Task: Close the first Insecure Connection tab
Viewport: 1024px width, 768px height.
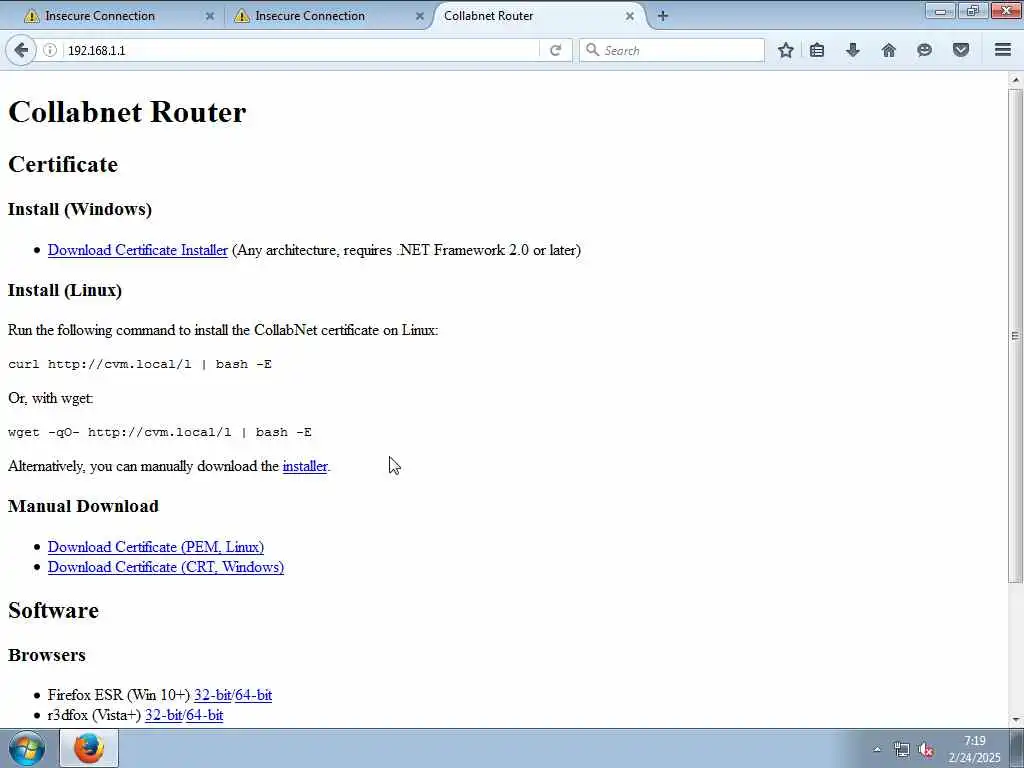Action: pyautogui.click(x=210, y=16)
